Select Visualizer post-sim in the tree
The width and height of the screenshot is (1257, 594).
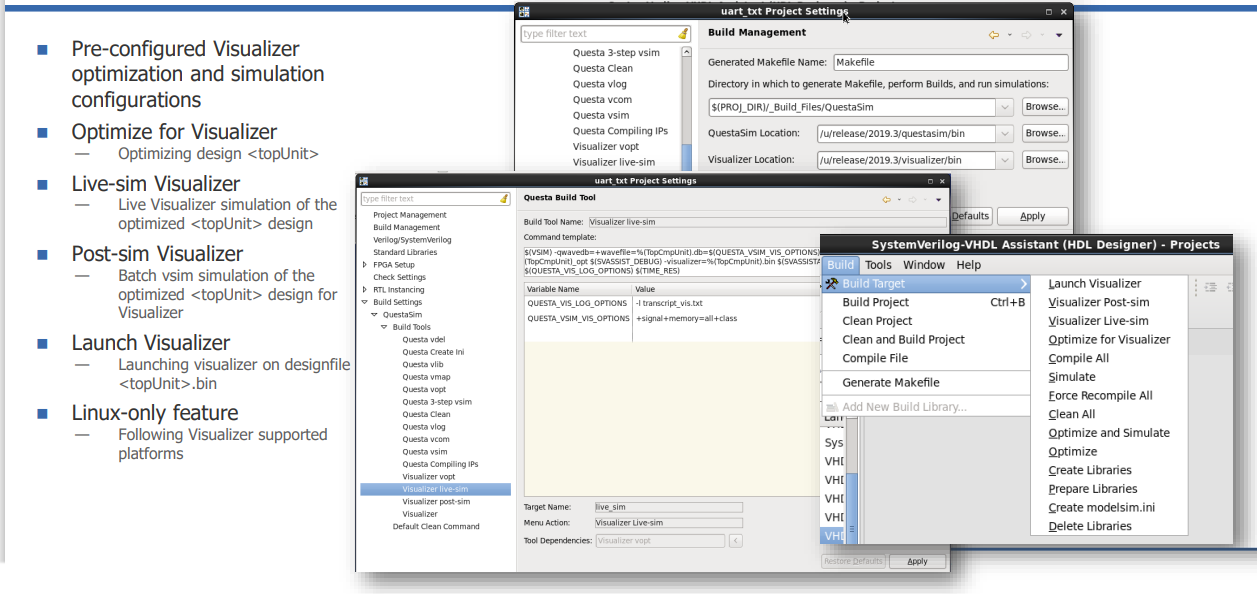click(x=436, y=502)
